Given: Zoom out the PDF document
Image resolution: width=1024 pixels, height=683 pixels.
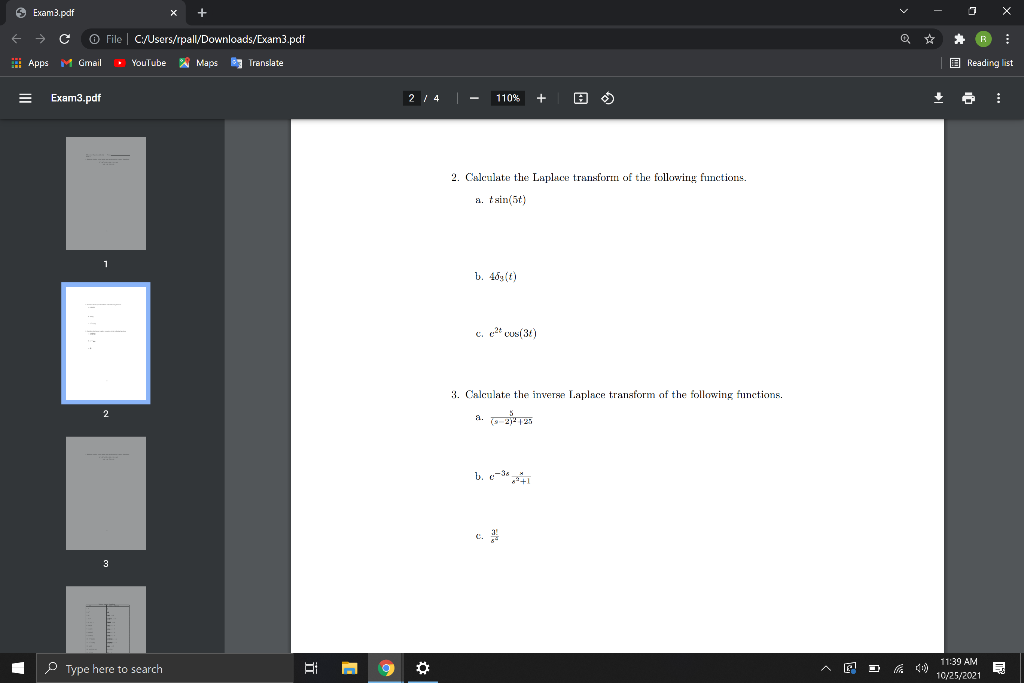Looking at the screenshot, I should click(x=473, y=98).
